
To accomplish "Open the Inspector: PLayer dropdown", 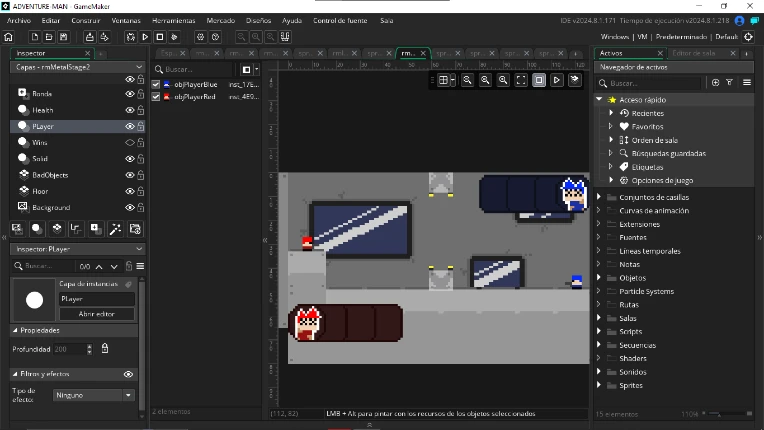I will pos(77,249).
